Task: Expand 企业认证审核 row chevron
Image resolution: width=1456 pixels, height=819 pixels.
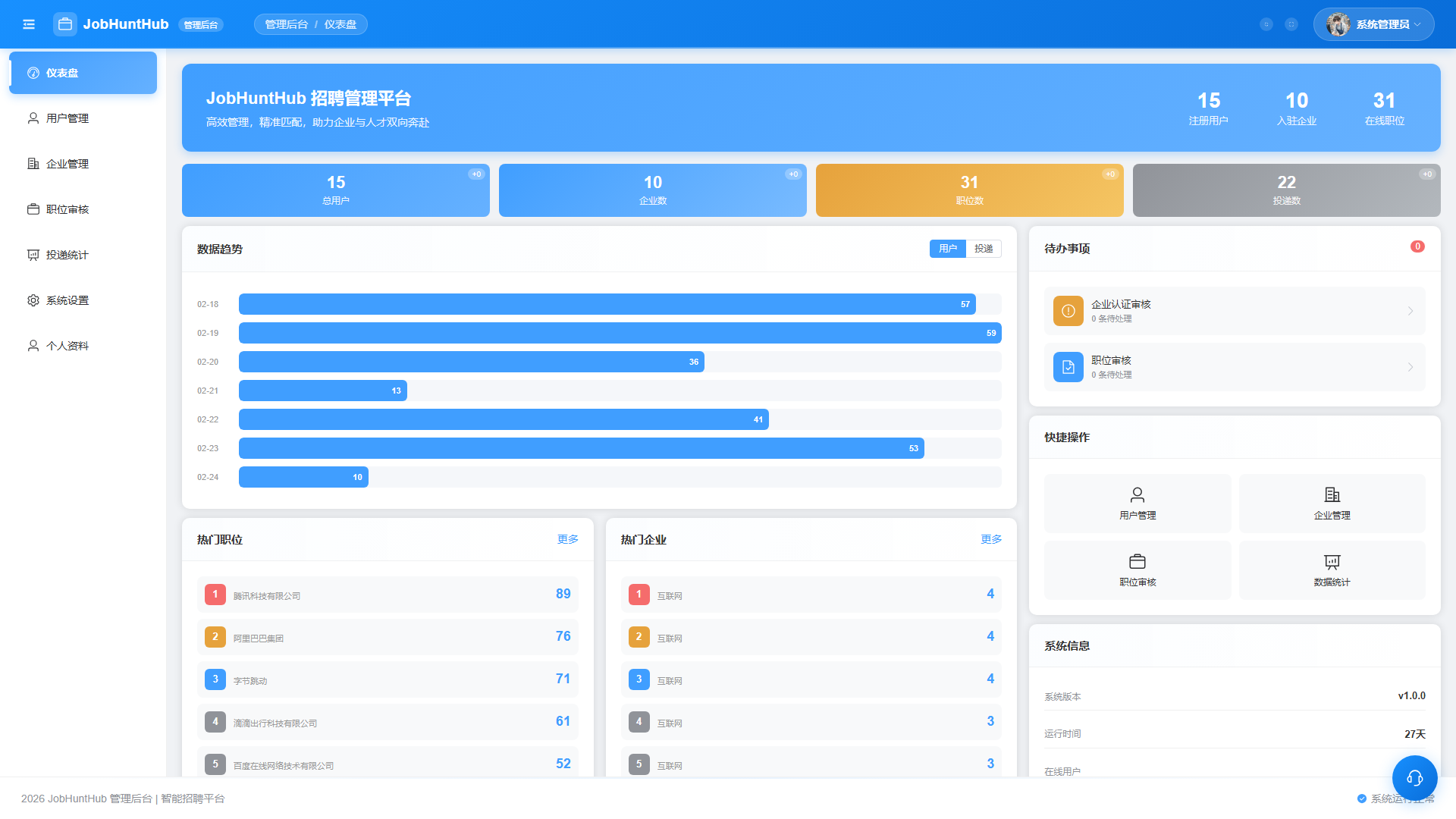Action: [x=1410, y=311]
